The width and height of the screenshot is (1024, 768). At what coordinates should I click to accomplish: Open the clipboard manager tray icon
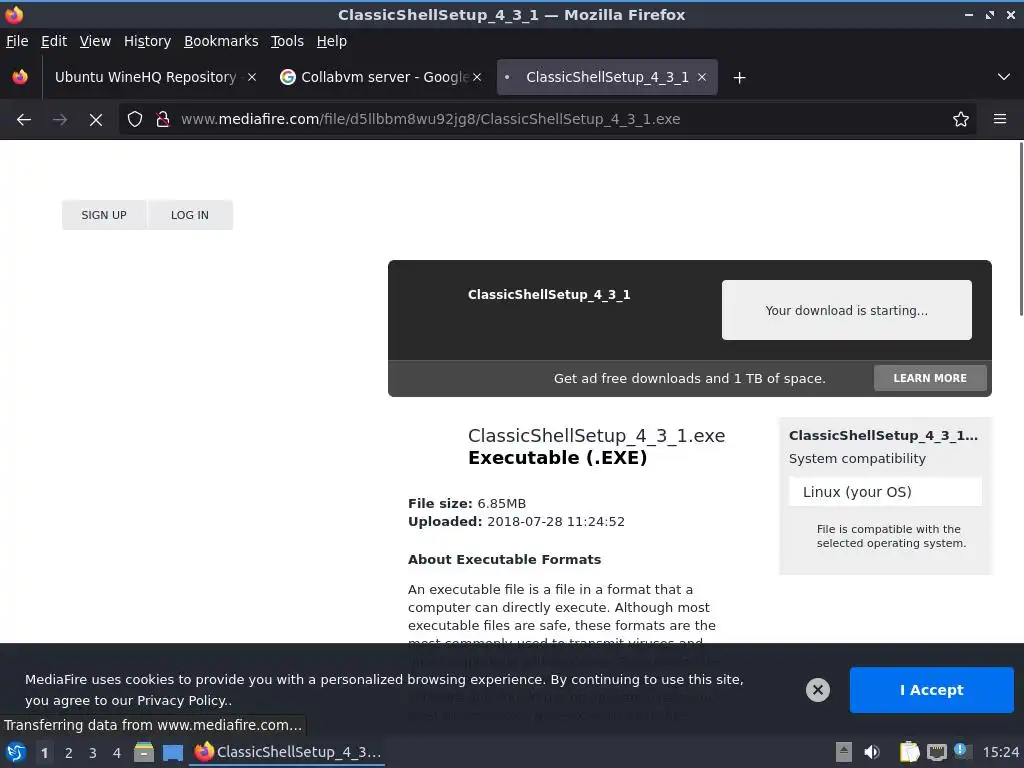(x=909, y=752)
